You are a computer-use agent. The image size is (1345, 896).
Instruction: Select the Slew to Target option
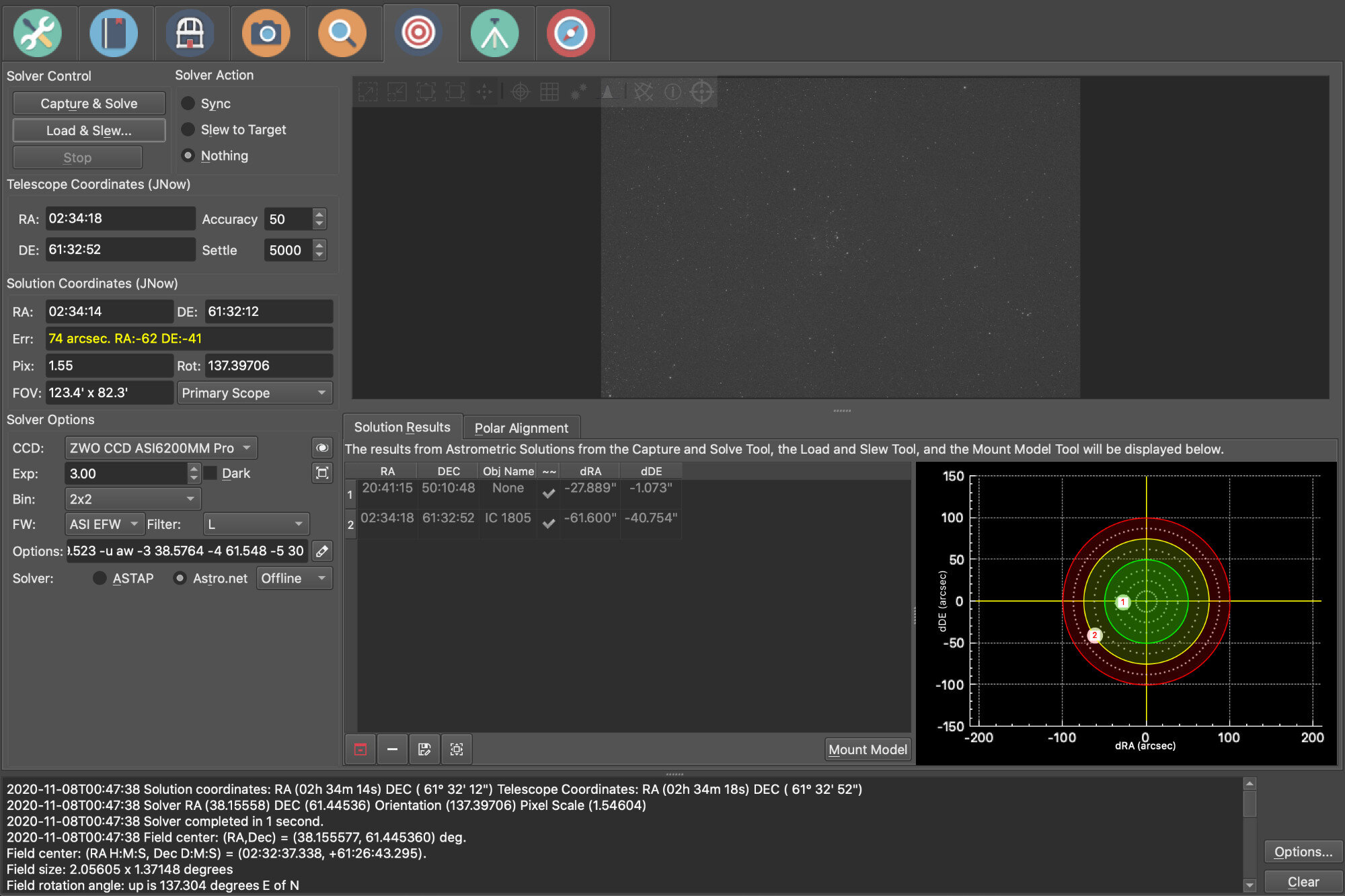point(188,130)
